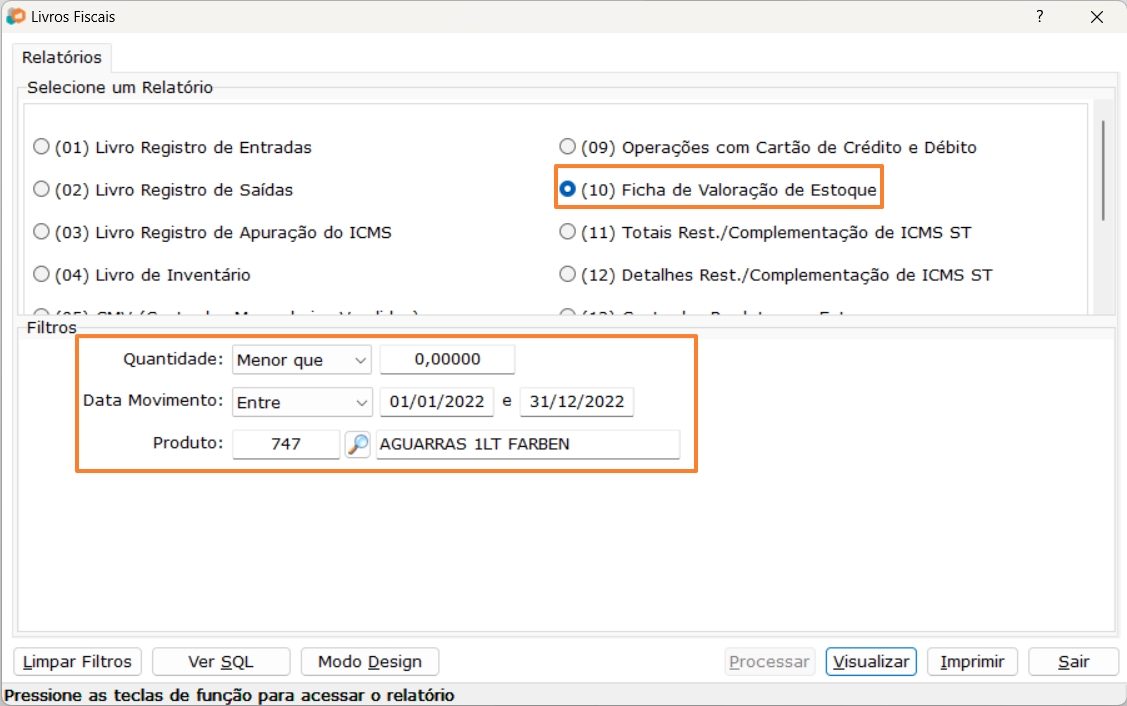Screen dimensions: 1127x706
Task: Switch to the Relatórios tab
Action: coord(62,58)
